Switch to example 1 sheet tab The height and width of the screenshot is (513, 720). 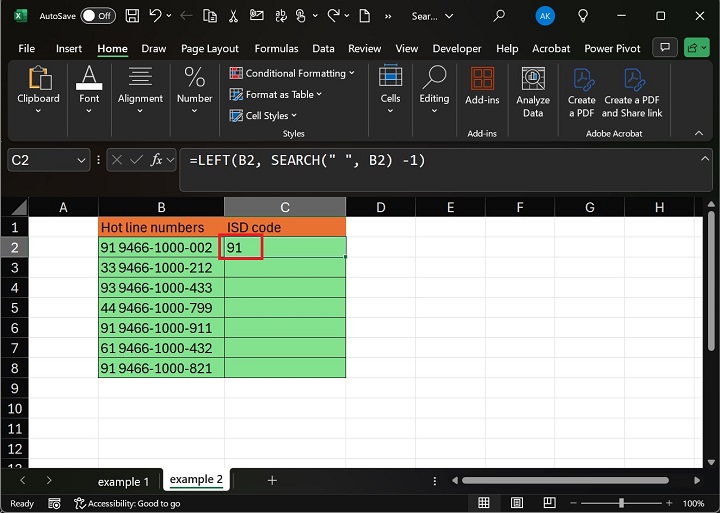pos(123,481)
